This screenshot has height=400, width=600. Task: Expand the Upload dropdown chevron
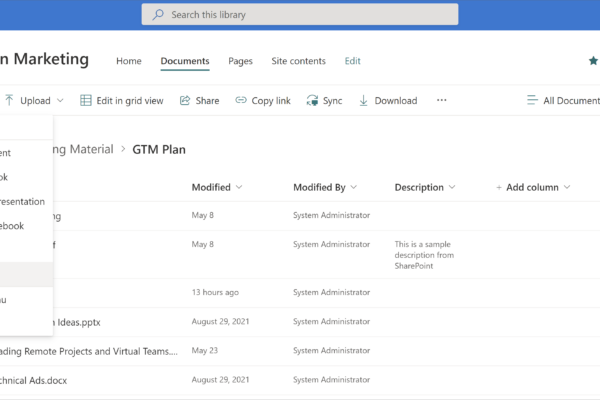60,101
